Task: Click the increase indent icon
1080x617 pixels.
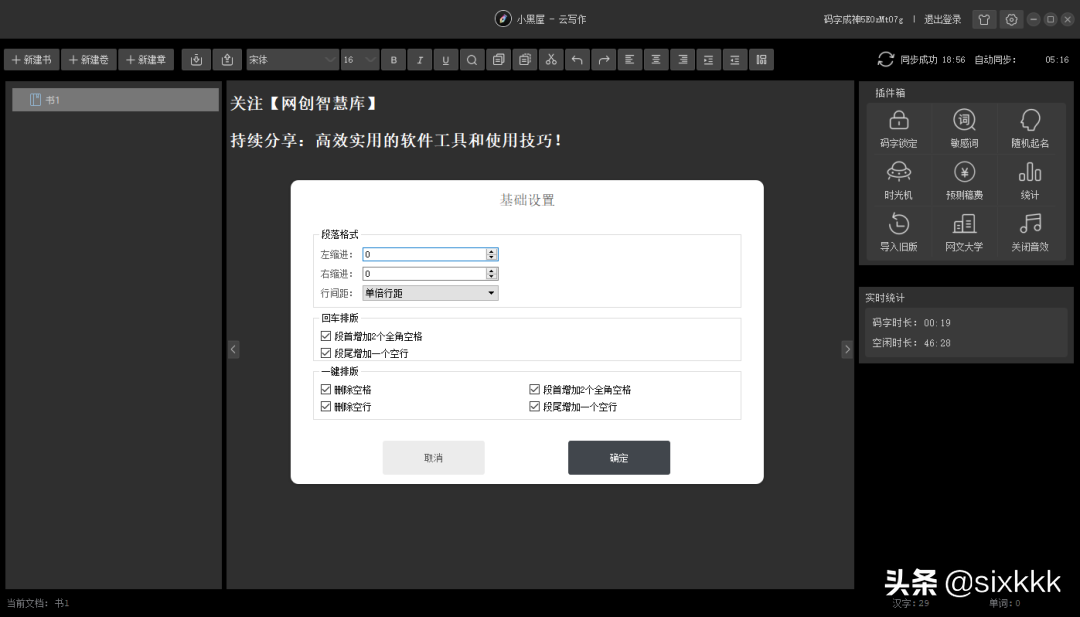Action: (x=709, y=60)
